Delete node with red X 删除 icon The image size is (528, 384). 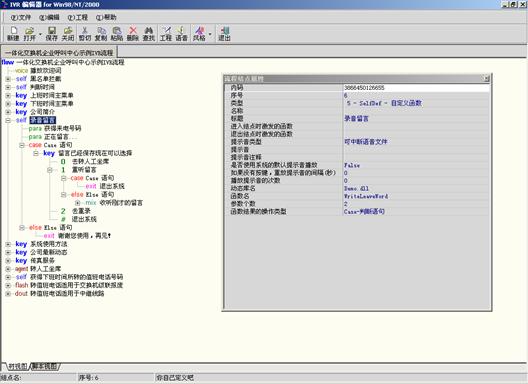(133, 34)
